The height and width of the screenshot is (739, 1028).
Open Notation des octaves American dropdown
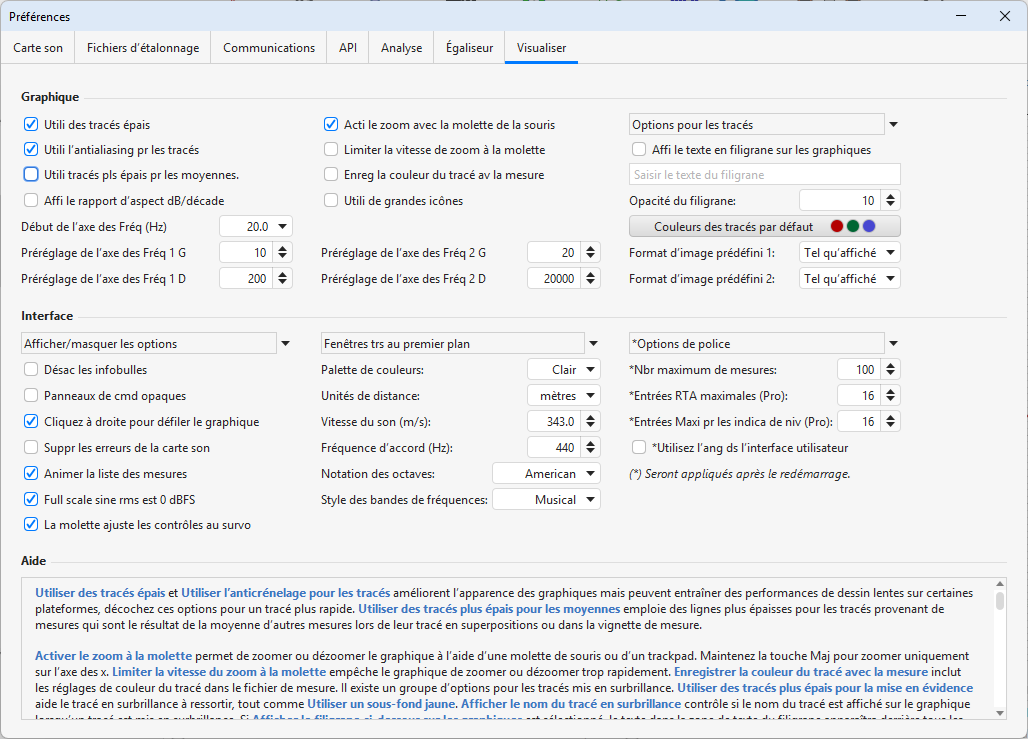click(x=546, y=473)
